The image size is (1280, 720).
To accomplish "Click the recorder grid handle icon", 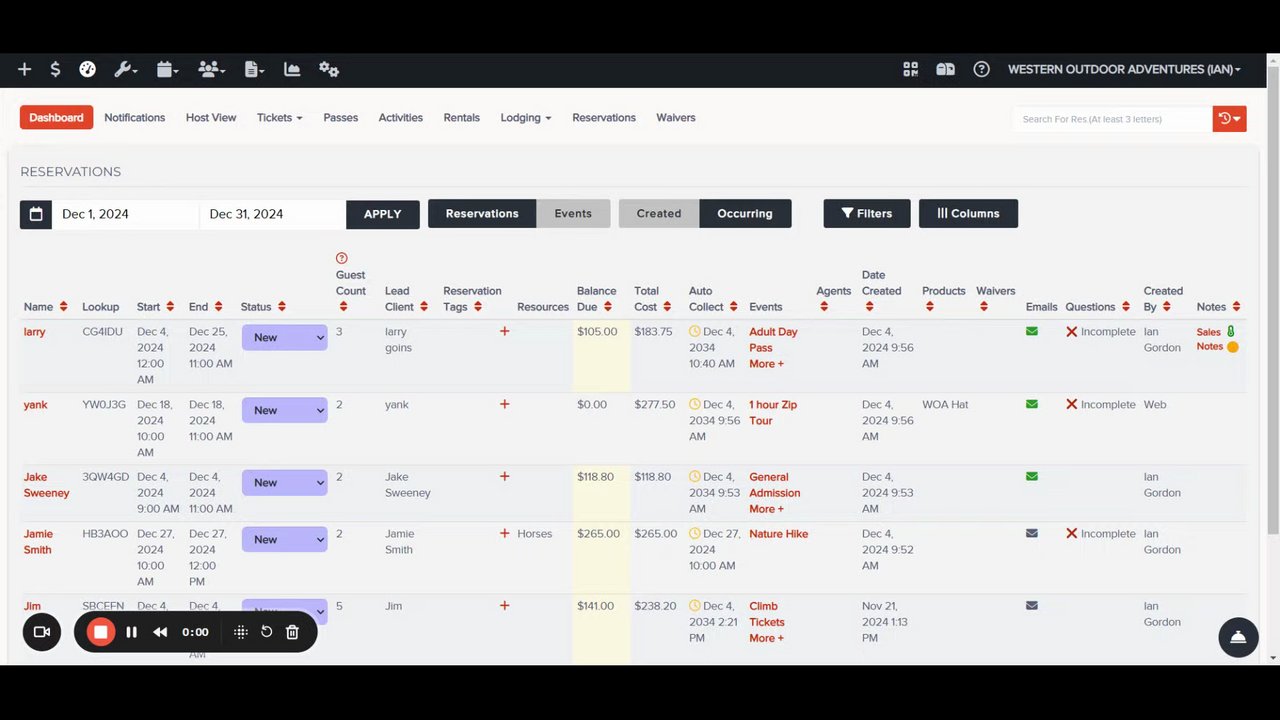I will (241, 632).
